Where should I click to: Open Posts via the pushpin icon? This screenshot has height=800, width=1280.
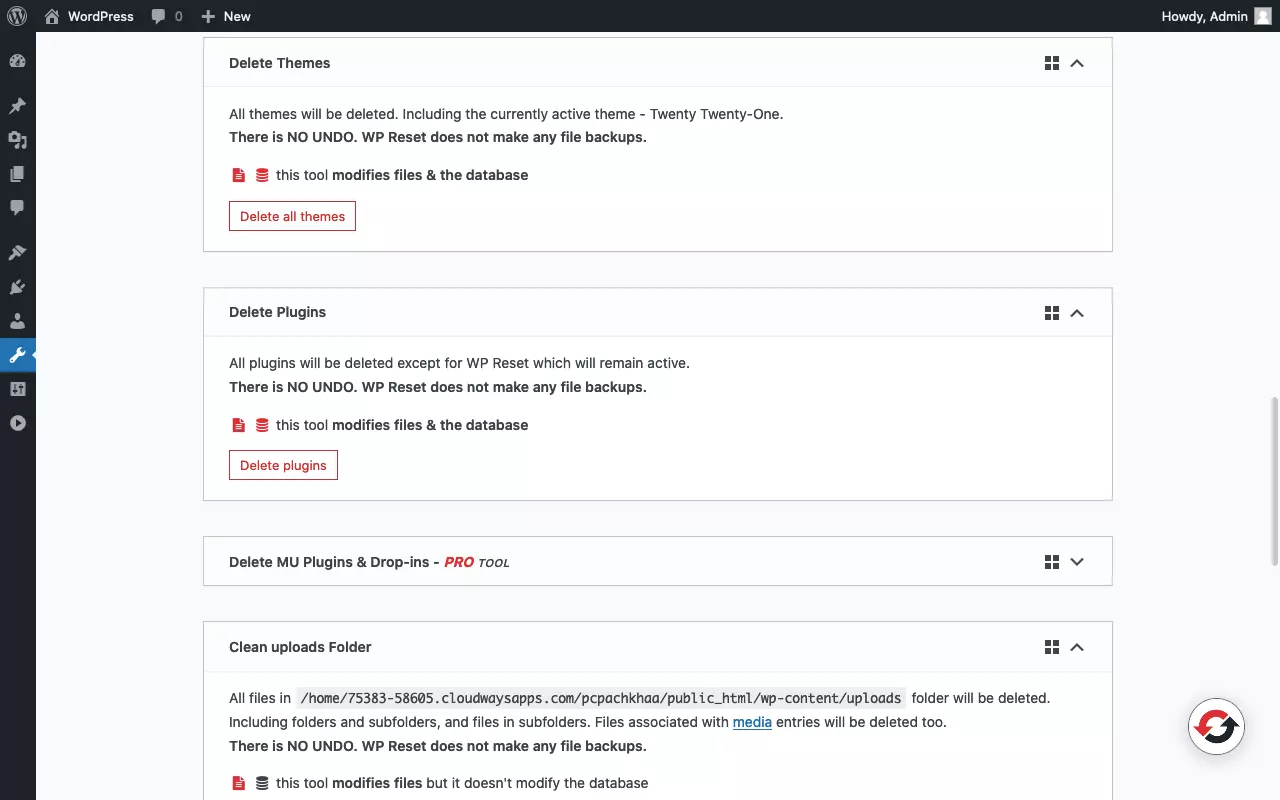click(17, 106)
